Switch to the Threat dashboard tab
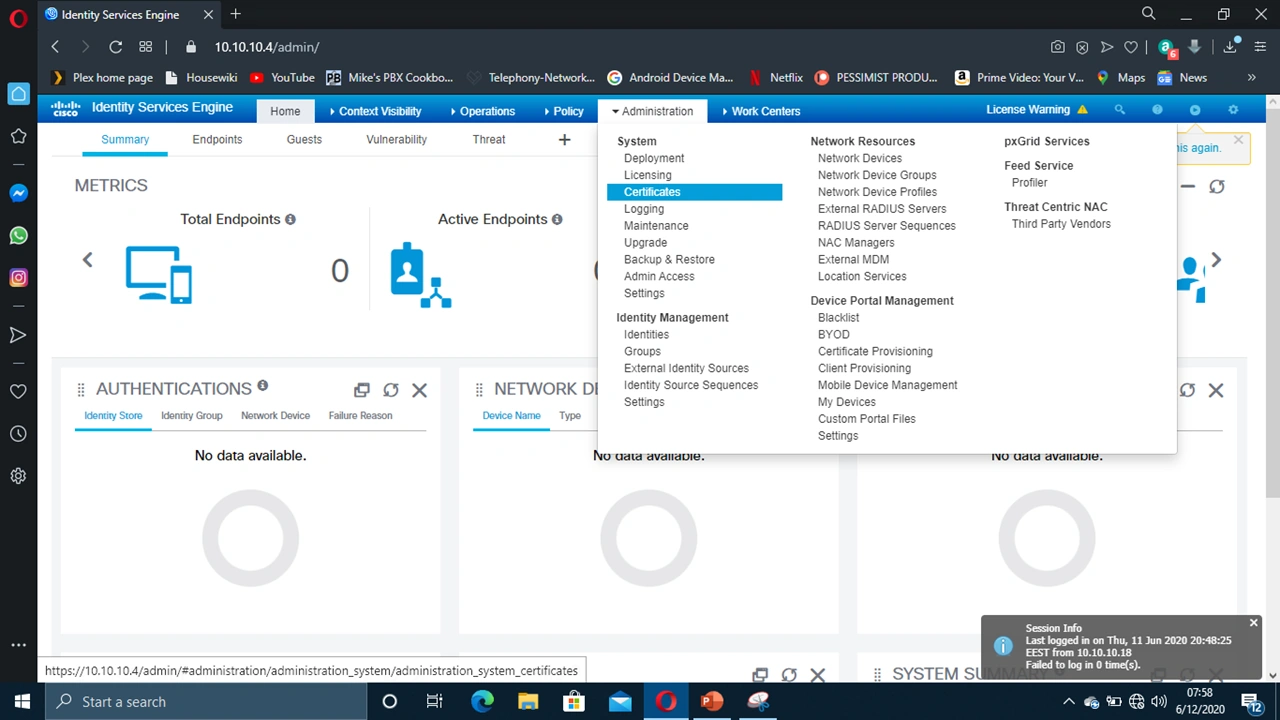The height and width of the screenshot is (720, 1280). (489, 140)
